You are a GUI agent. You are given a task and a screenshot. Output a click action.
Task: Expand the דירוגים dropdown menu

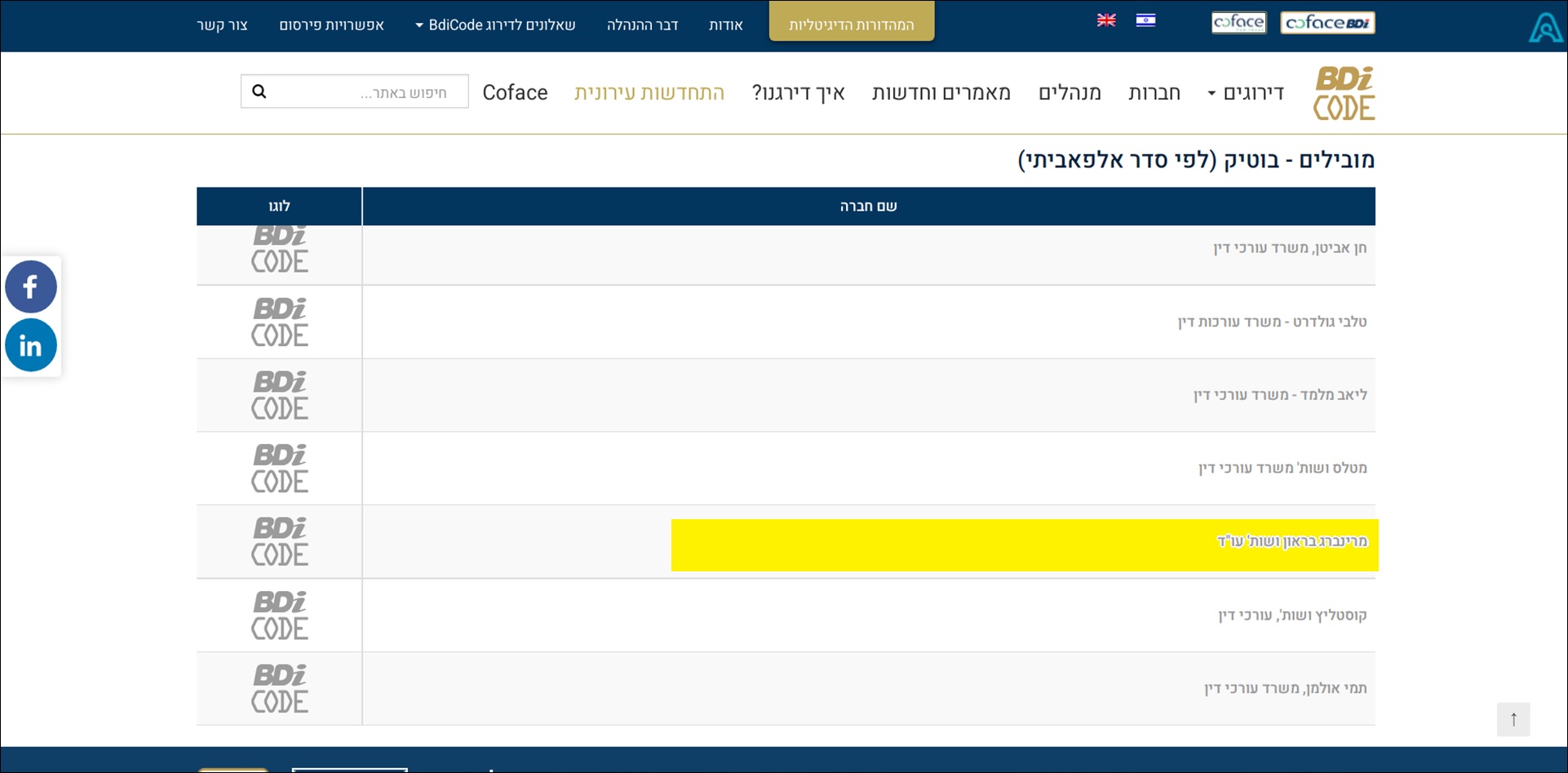click(1246, 93)
